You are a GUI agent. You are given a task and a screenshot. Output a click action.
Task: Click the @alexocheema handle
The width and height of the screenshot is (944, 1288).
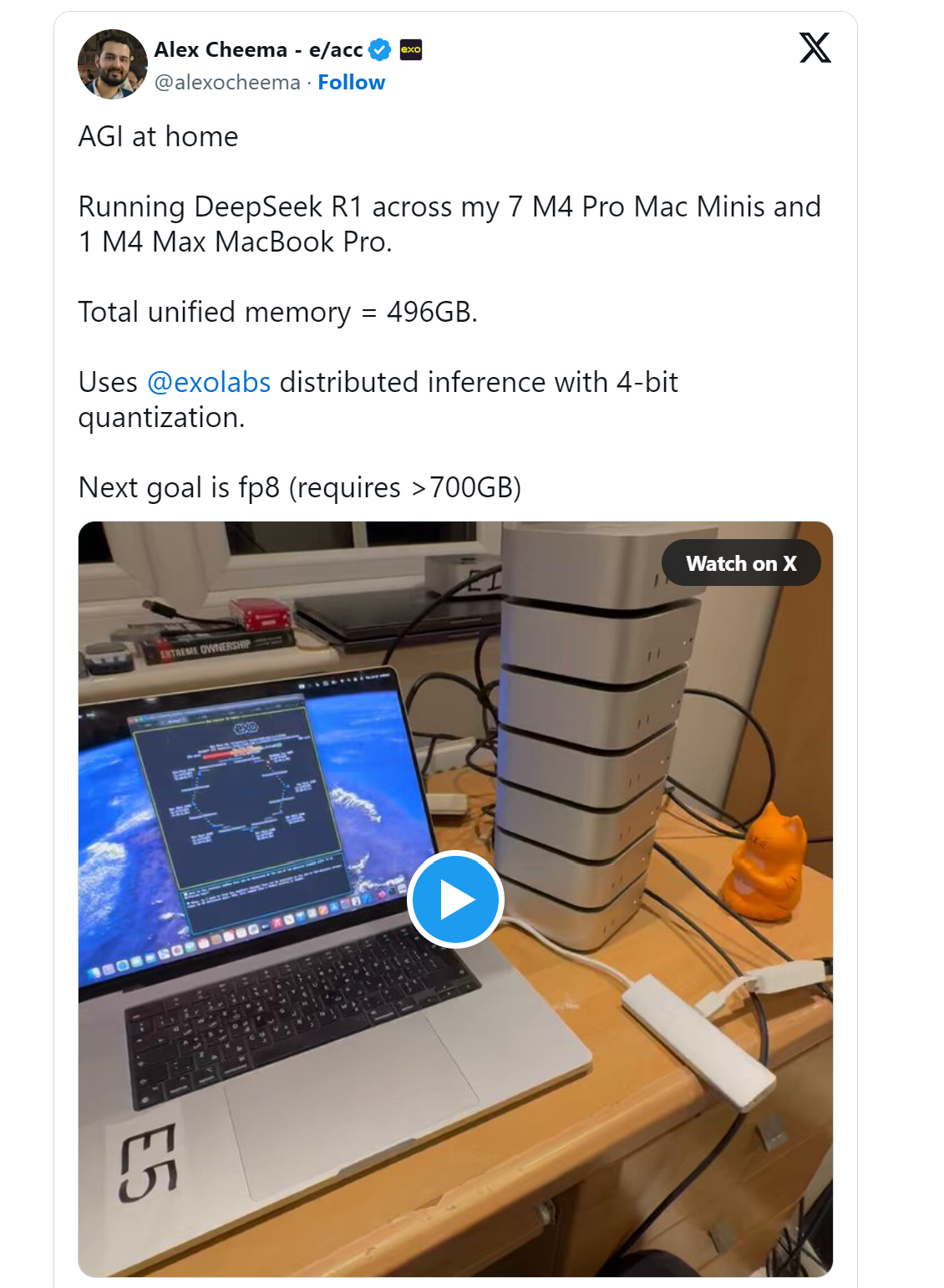tap(227, 83)
